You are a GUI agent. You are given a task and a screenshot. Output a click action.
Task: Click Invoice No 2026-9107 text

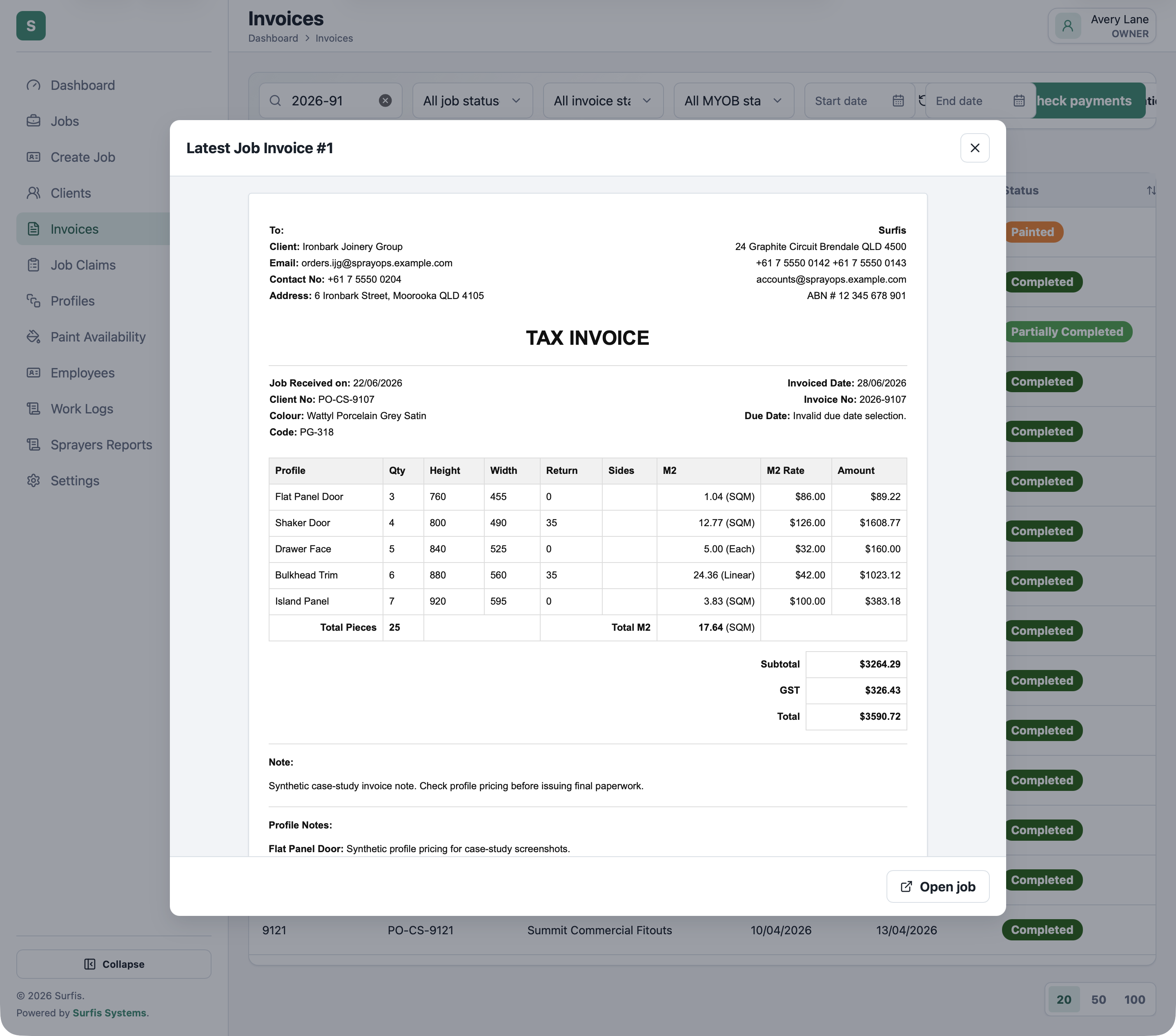pyautogui.click(x=854, y=400)
